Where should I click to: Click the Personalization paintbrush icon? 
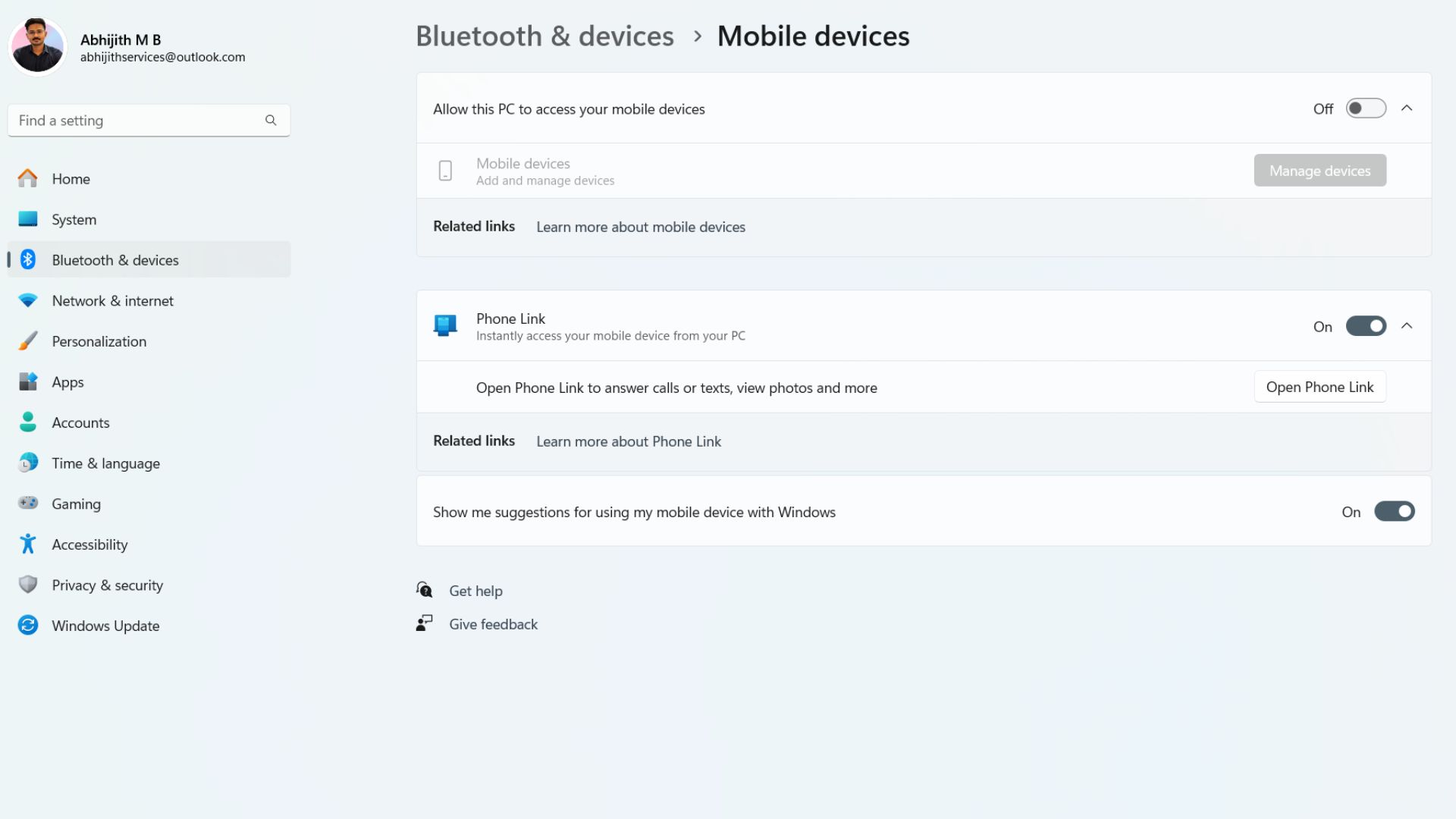[28, 340]
